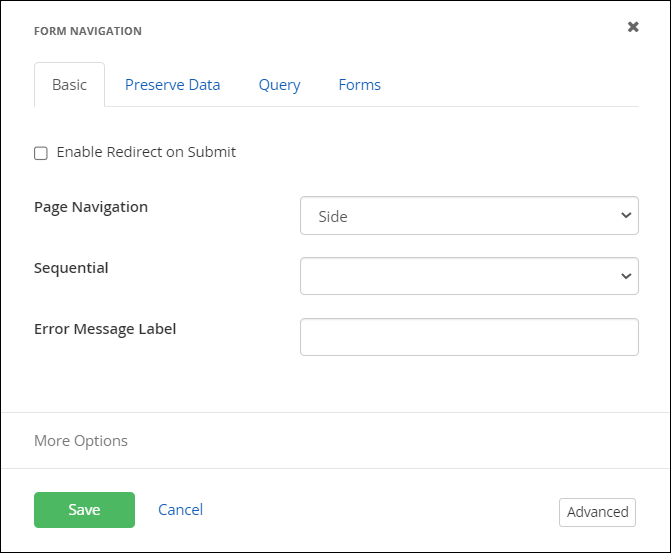Switch to the Basic tab
This screenshot has height=553, width=671.
click(x=69, y=85)
